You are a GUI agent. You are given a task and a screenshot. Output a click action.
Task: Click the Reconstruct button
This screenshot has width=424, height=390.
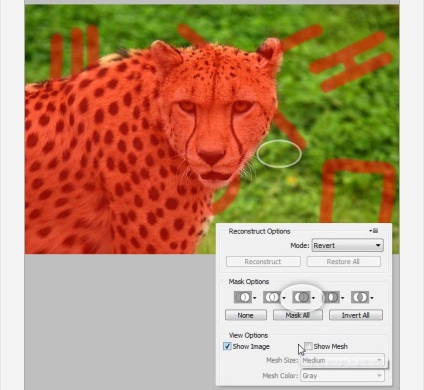click(x=263, y=261)
